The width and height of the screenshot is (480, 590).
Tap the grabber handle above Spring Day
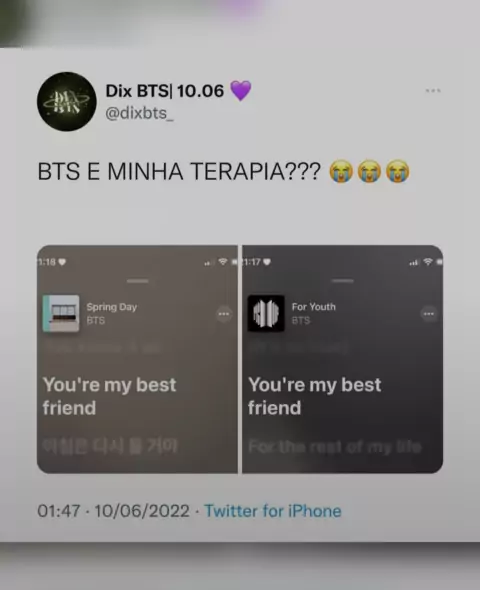coord(138,281)
